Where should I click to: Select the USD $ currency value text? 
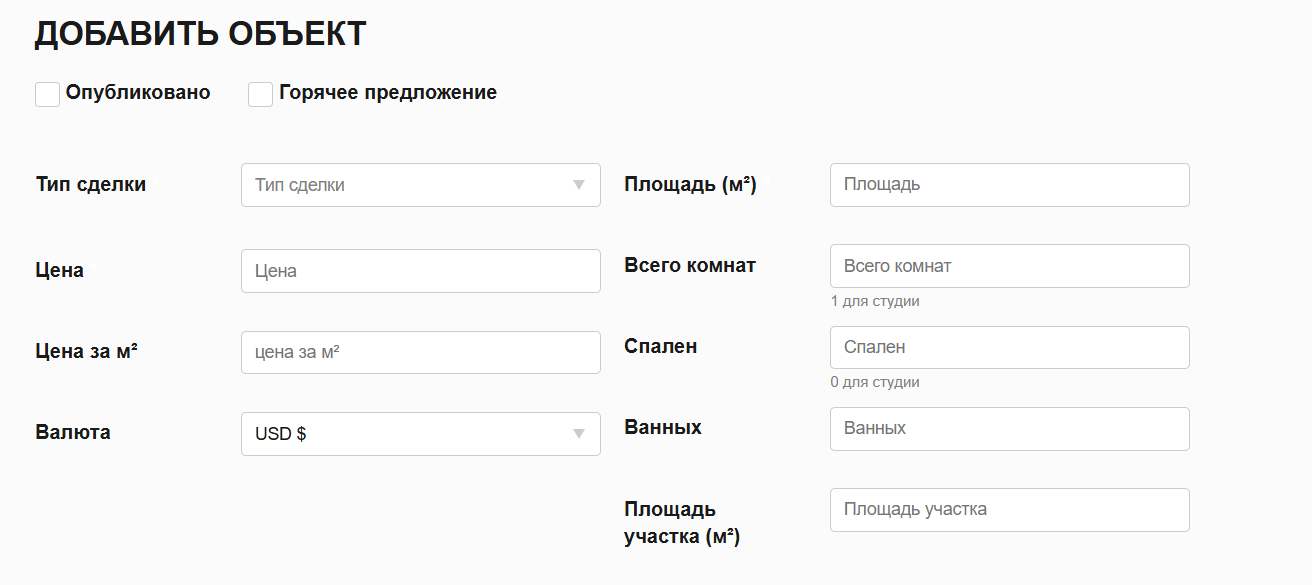point(280,434)
